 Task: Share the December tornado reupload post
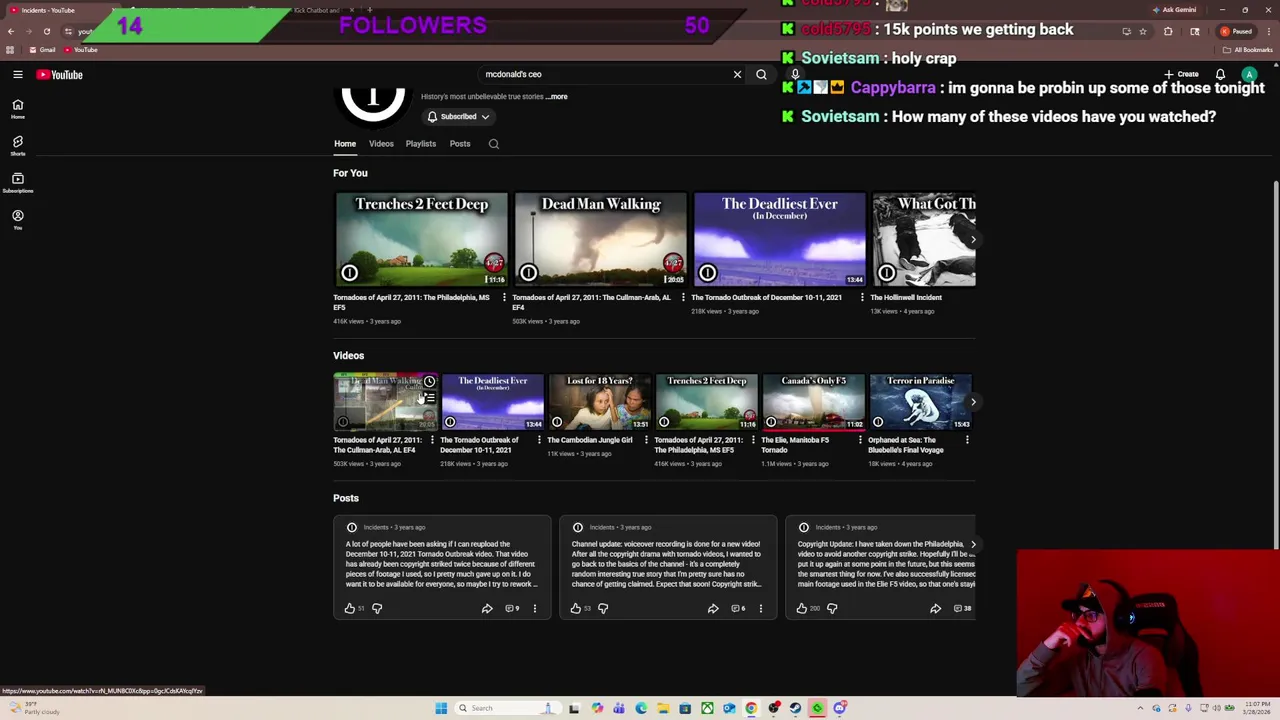pos(487,608)
